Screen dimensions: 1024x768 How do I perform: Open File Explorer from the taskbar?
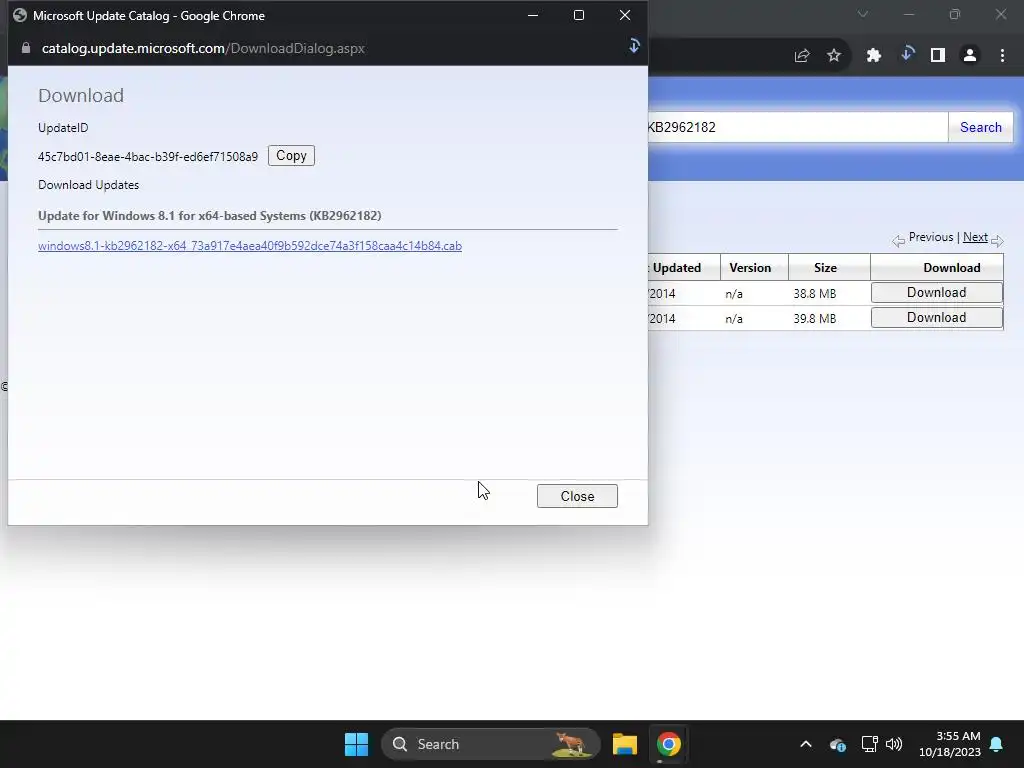[625, 744]
